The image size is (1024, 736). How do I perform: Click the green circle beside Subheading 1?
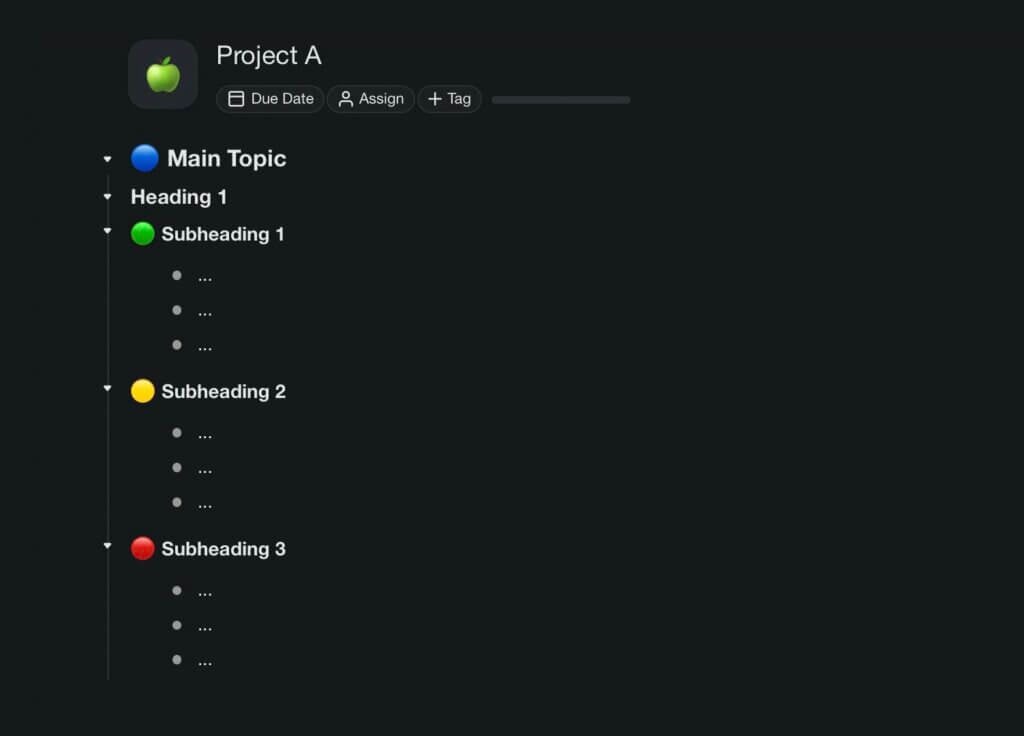tap(143, 233)
